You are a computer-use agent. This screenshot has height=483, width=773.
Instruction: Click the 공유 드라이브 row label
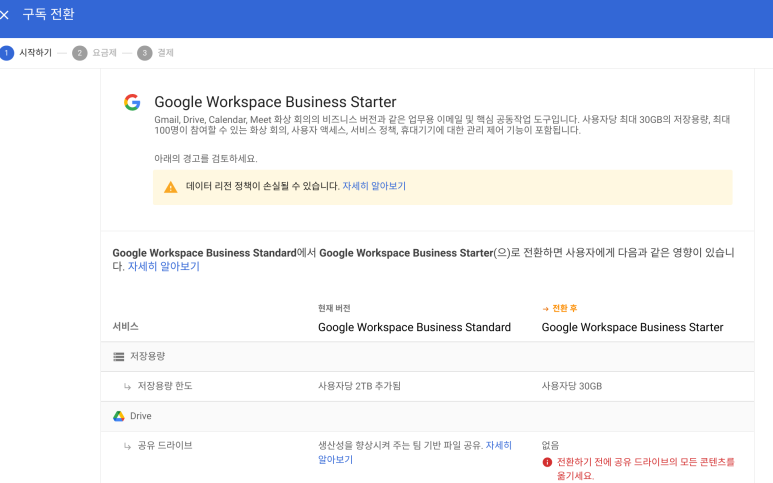(165, 446)
